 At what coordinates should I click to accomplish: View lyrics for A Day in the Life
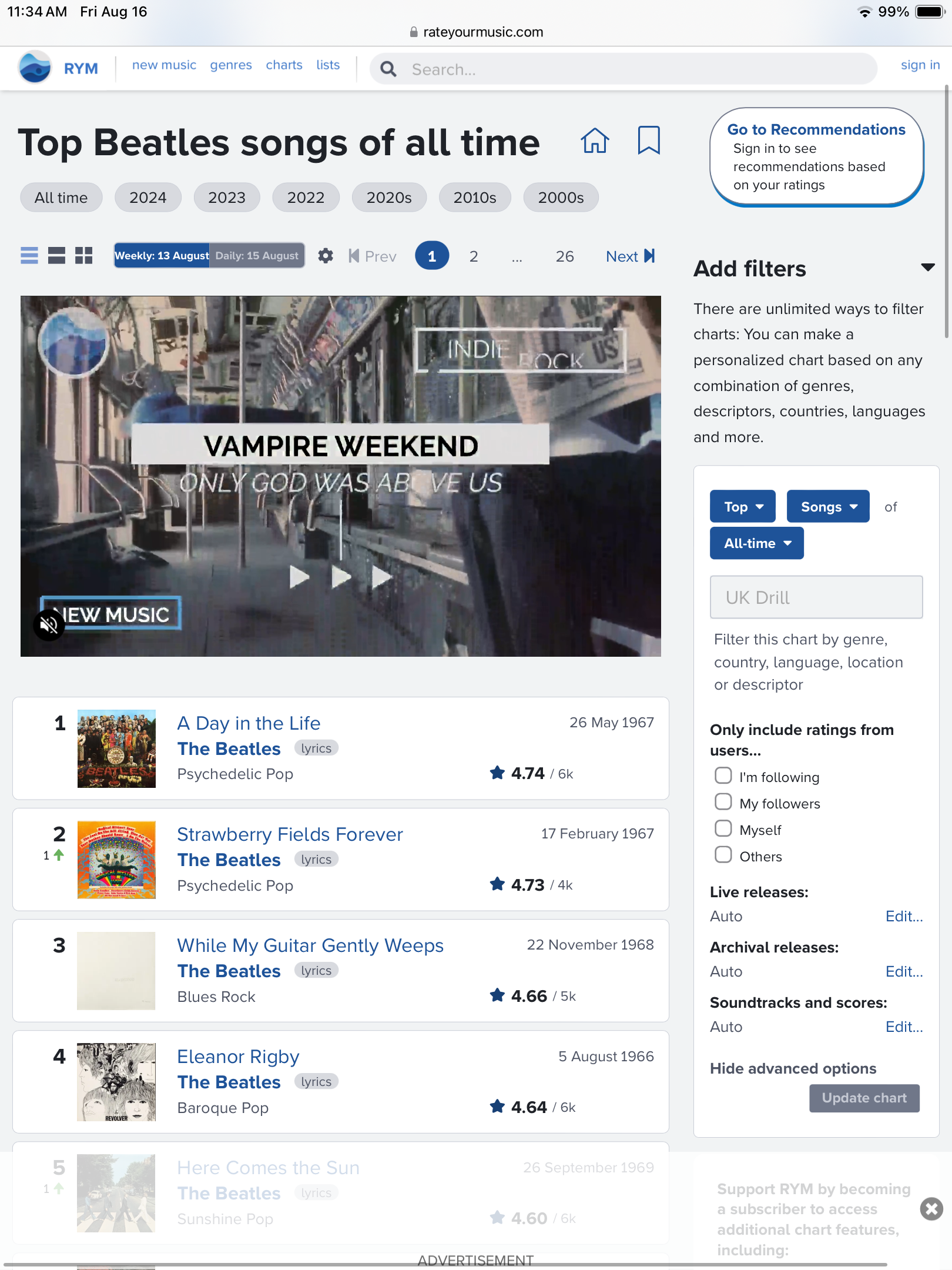pos(316,748)
